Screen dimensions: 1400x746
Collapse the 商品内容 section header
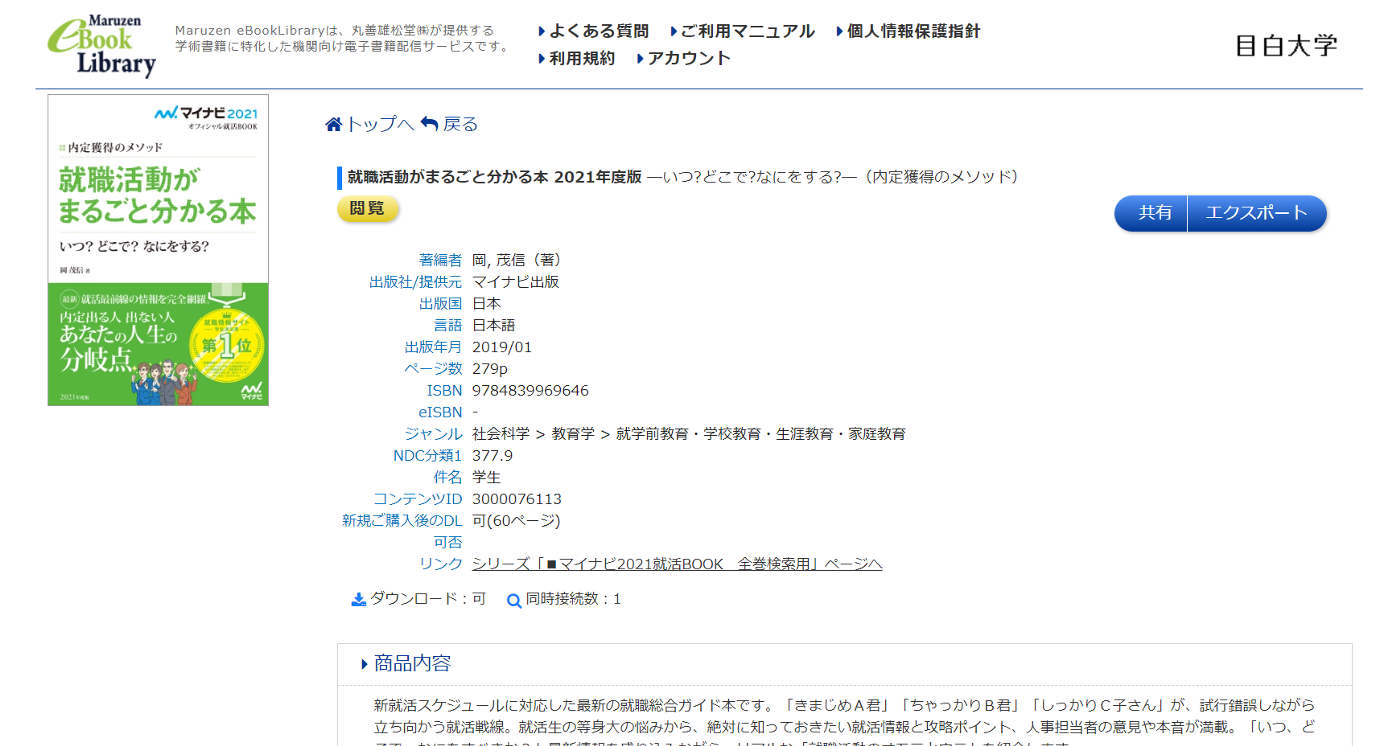(844, 663)
